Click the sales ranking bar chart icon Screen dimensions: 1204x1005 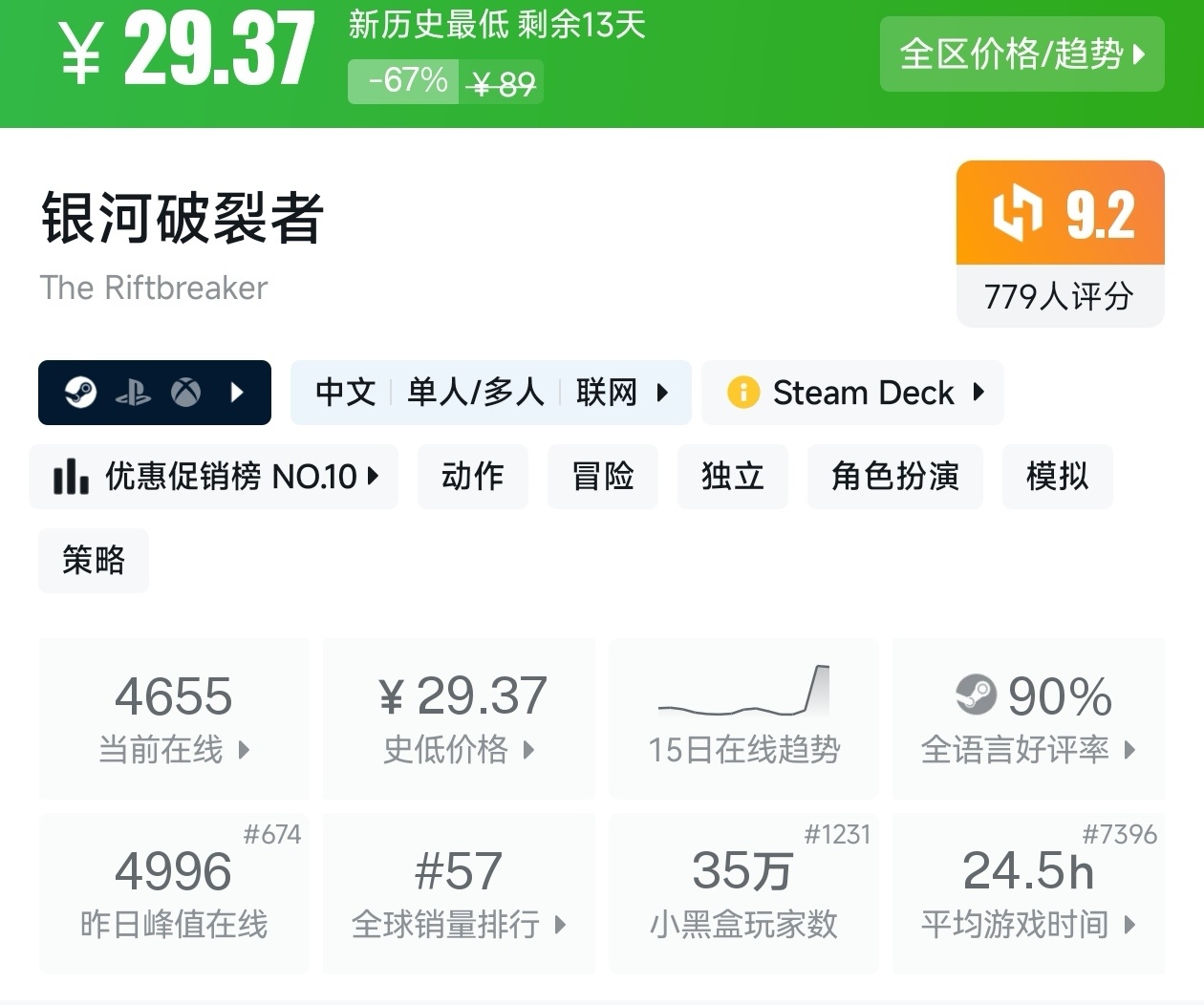71,476
